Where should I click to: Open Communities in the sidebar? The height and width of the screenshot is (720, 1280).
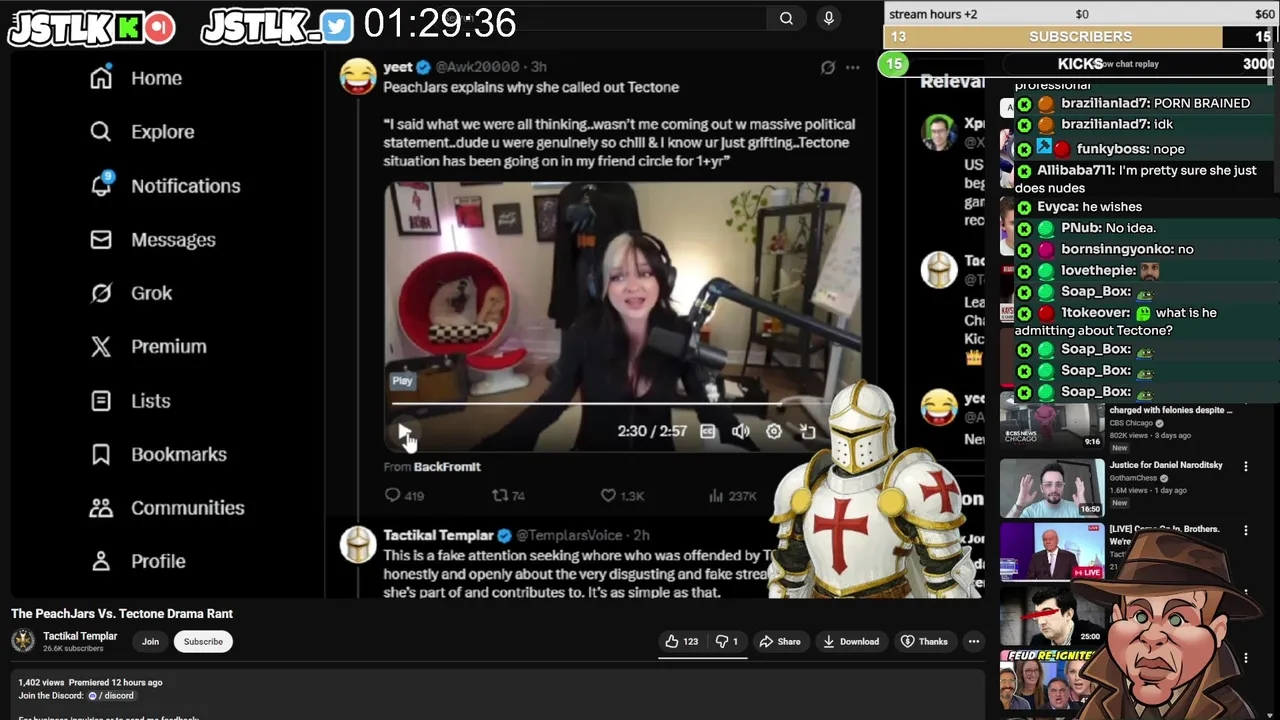(167, 507)
